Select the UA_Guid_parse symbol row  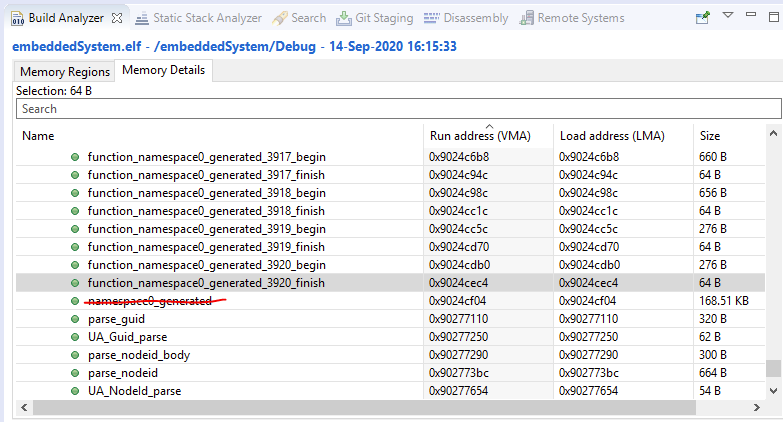[391, 337]
